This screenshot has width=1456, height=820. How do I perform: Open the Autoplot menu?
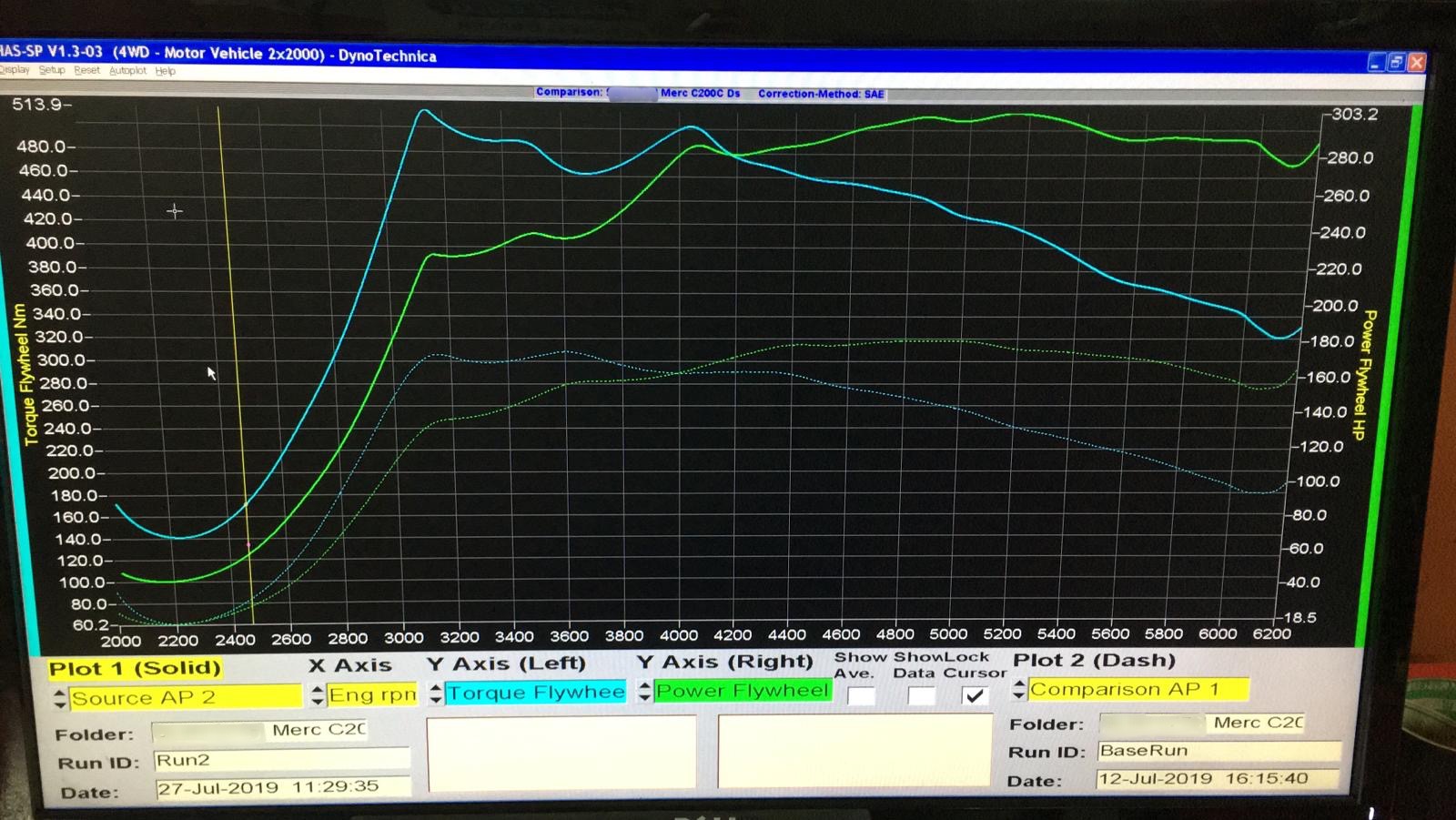point(127,70)
